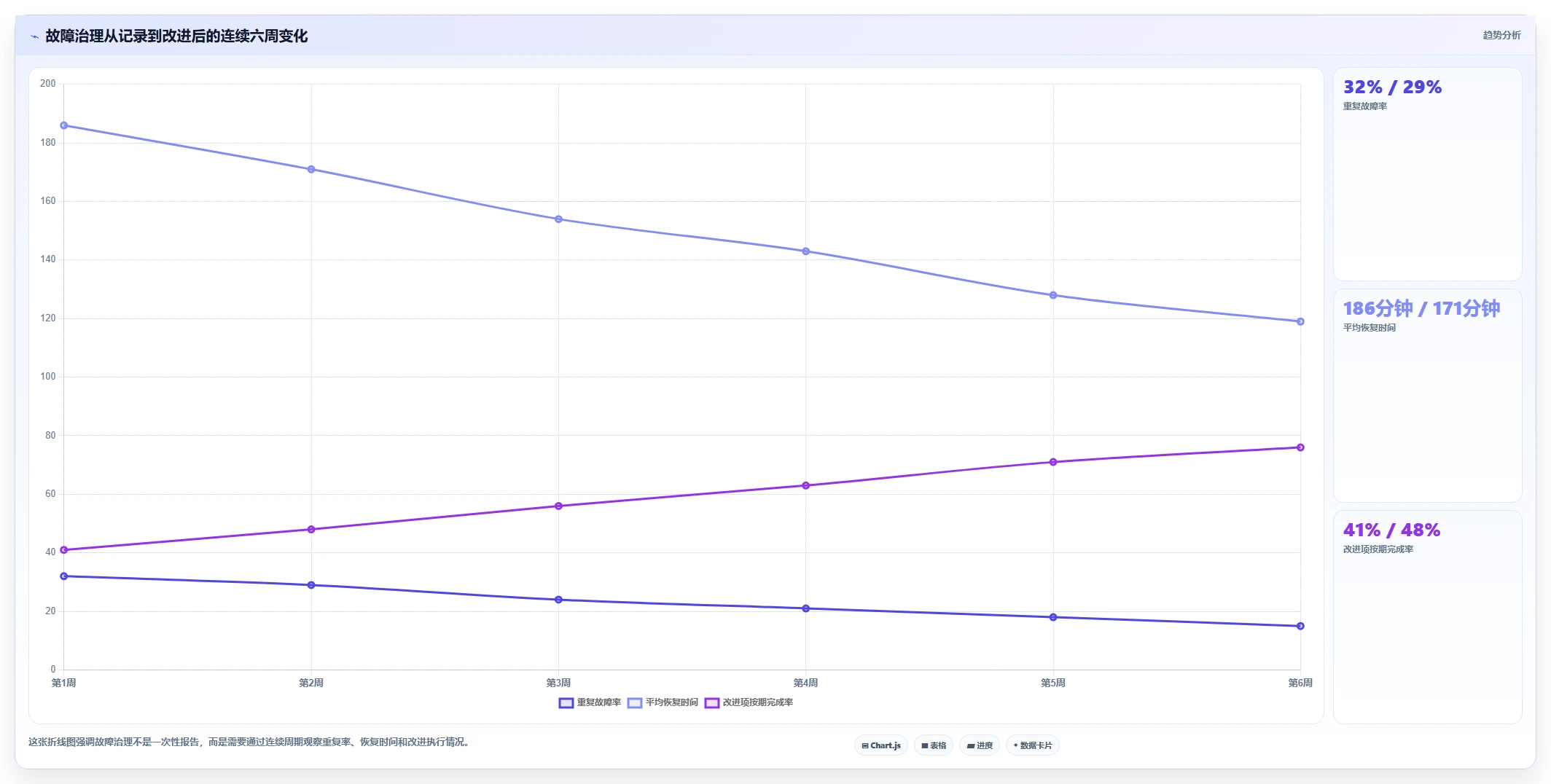
Task: Click the 第6周 改进项按期完成率 data point
Action: [x=1300, y=447]
